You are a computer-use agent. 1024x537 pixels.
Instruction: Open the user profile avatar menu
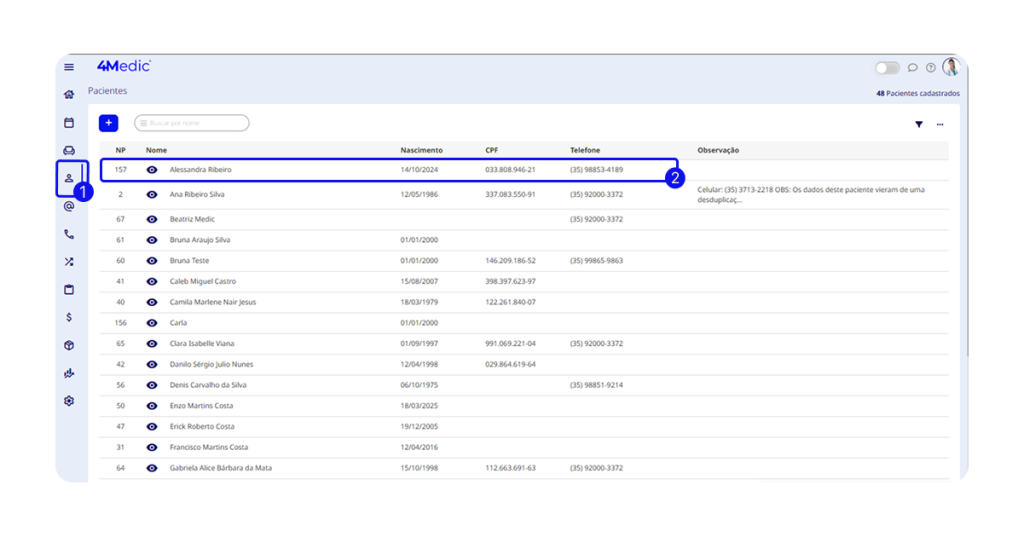point(950,67)
